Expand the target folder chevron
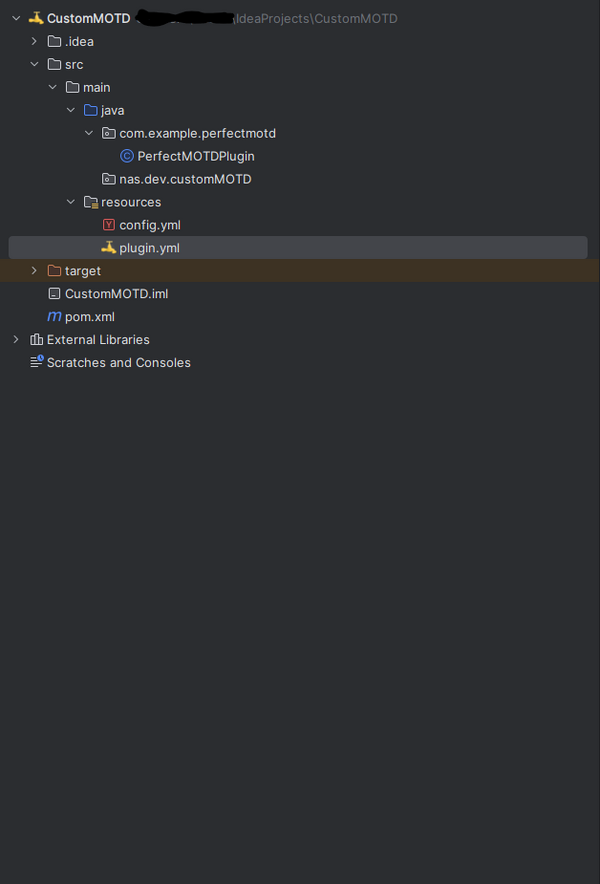Image resolution: width=600 pixels, height=884 pixels. point(34,271)
